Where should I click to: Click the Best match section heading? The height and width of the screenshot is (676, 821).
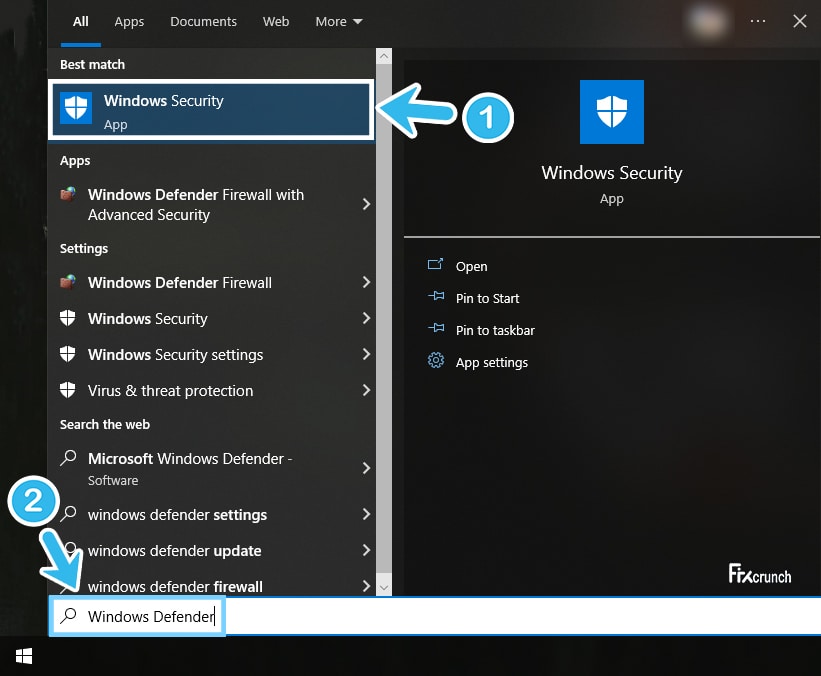click(92, 64)
